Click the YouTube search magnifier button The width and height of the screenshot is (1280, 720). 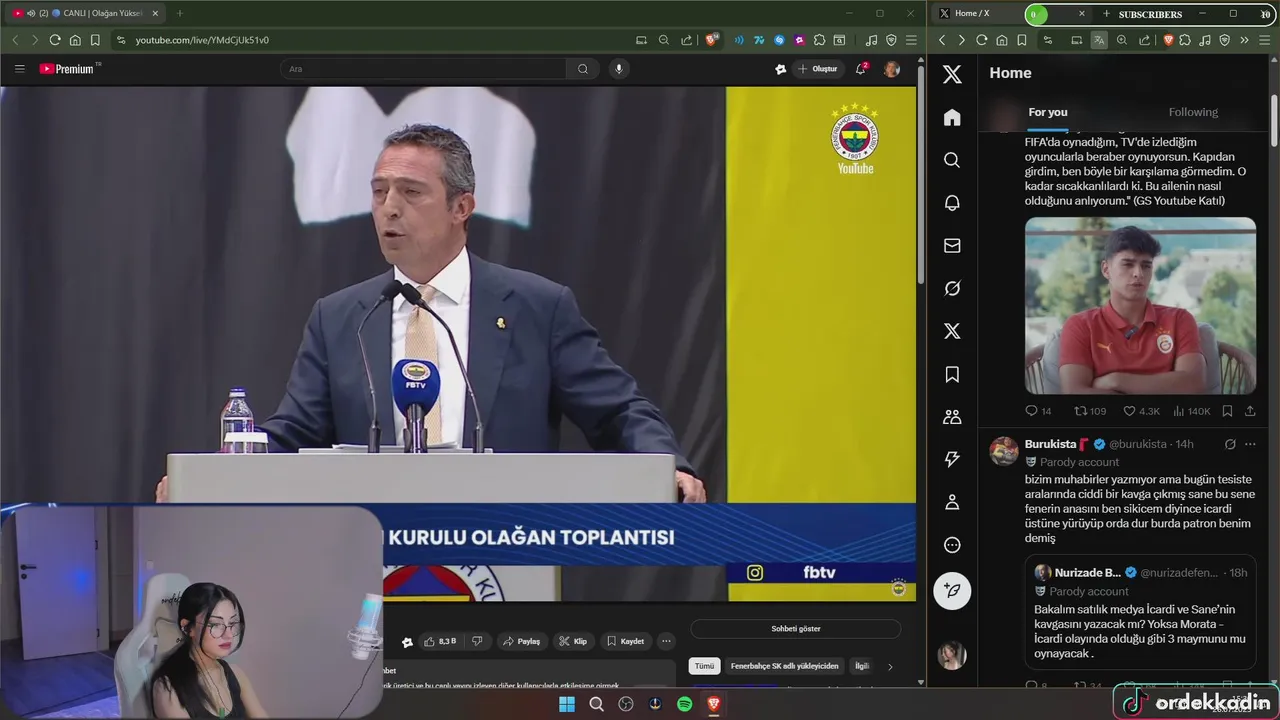582,69
